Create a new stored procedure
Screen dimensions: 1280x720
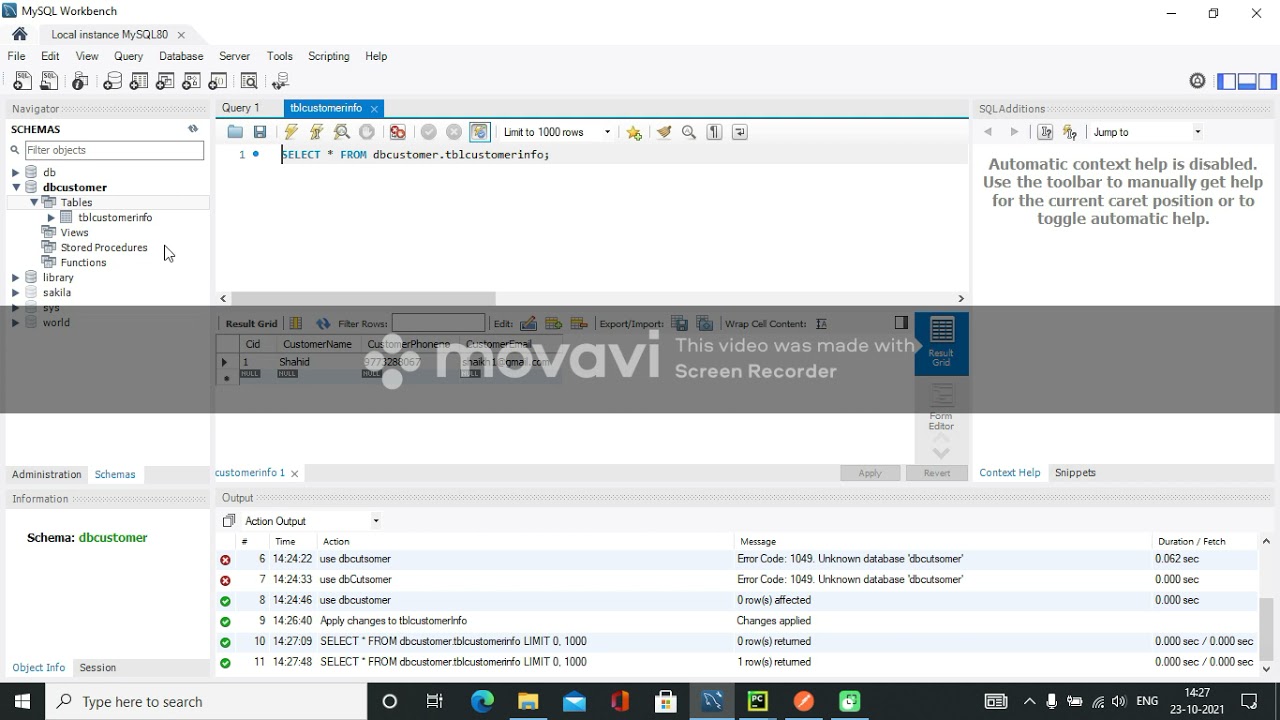(x=193, y=81)
